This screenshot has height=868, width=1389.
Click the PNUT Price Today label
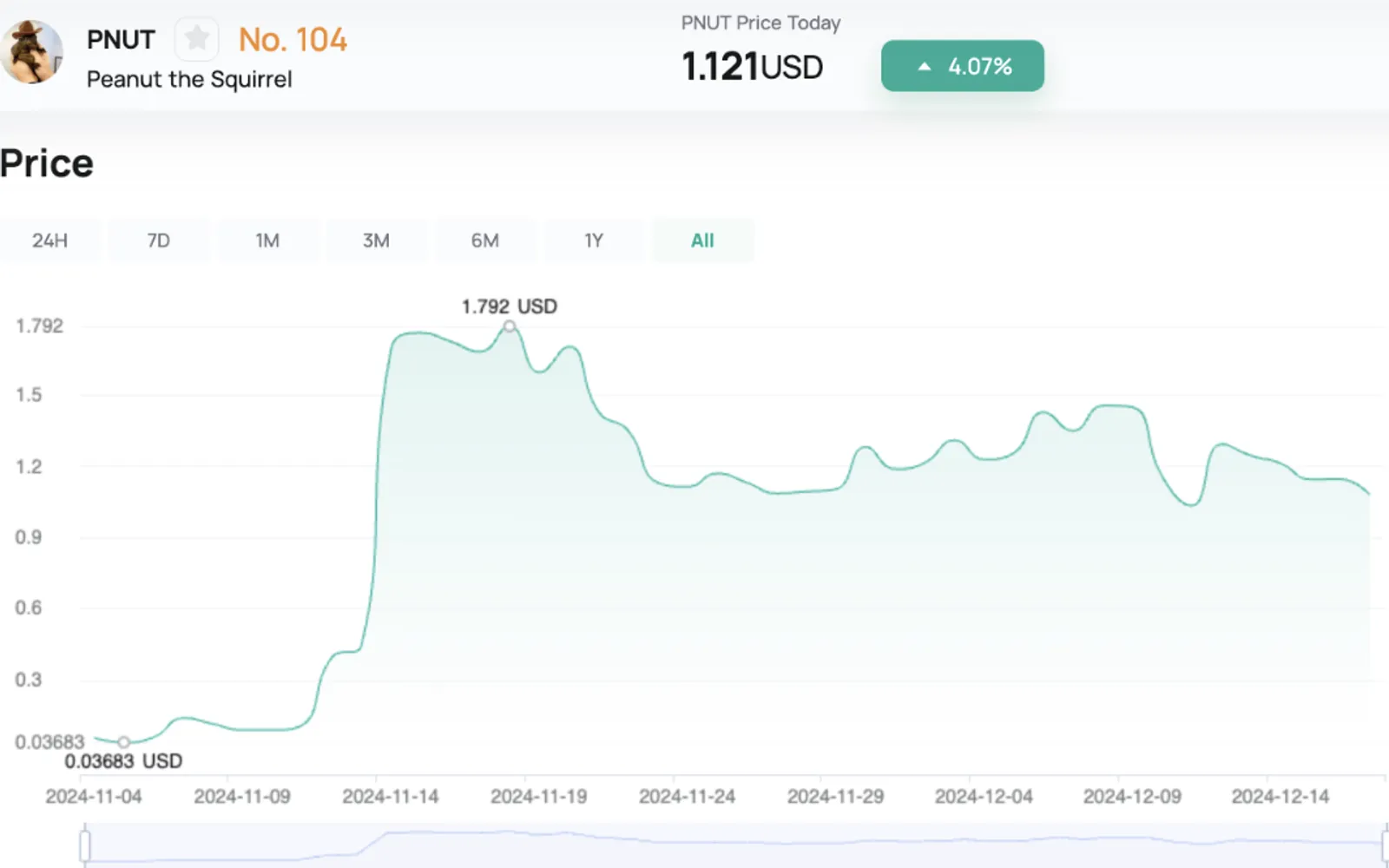click(x=760, y=23)
